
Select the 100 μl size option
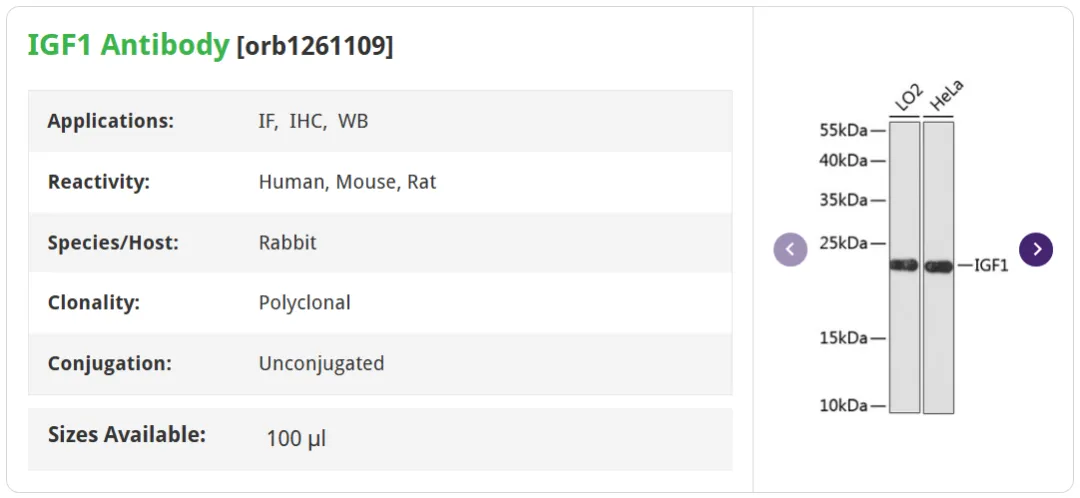click(x=296, y=439)
